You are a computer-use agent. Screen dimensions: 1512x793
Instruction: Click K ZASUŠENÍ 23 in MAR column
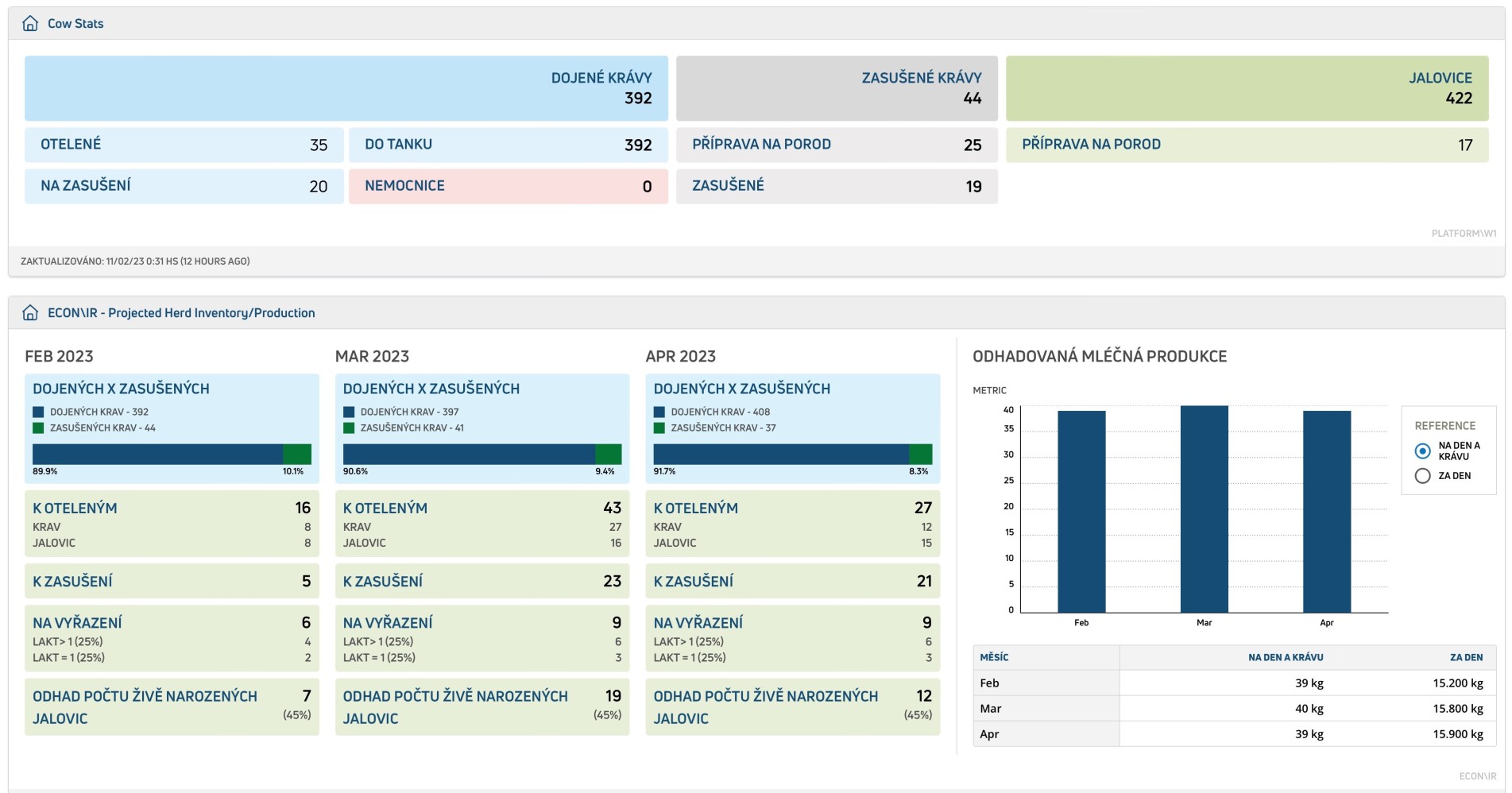(482, 581)
